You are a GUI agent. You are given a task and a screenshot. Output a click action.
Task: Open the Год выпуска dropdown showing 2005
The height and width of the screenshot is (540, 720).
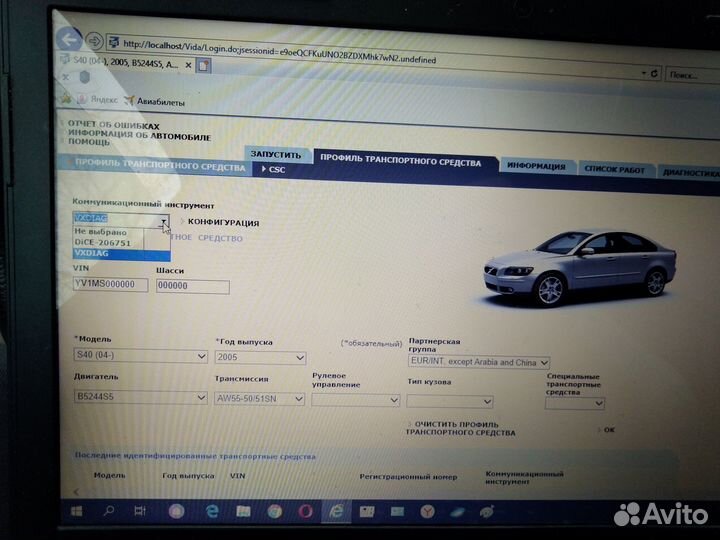click(x=260, y=358)
